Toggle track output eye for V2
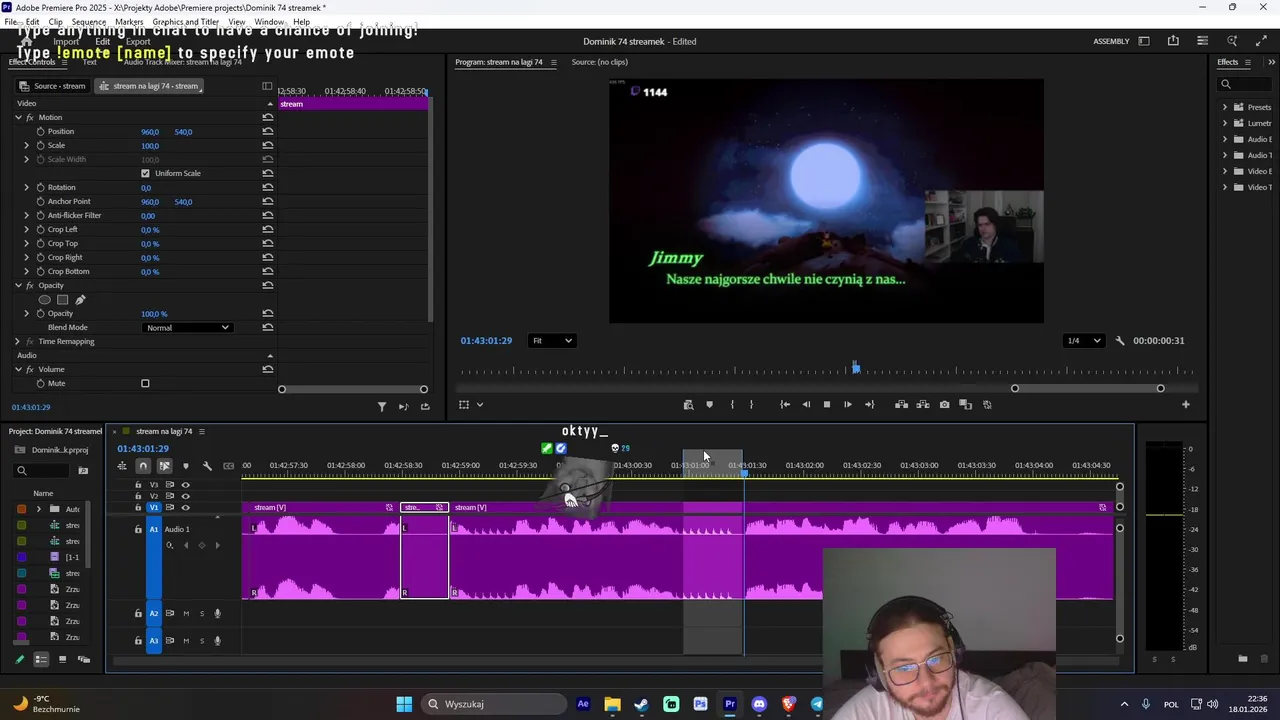 pyautogui.click(x=185, y=496)
